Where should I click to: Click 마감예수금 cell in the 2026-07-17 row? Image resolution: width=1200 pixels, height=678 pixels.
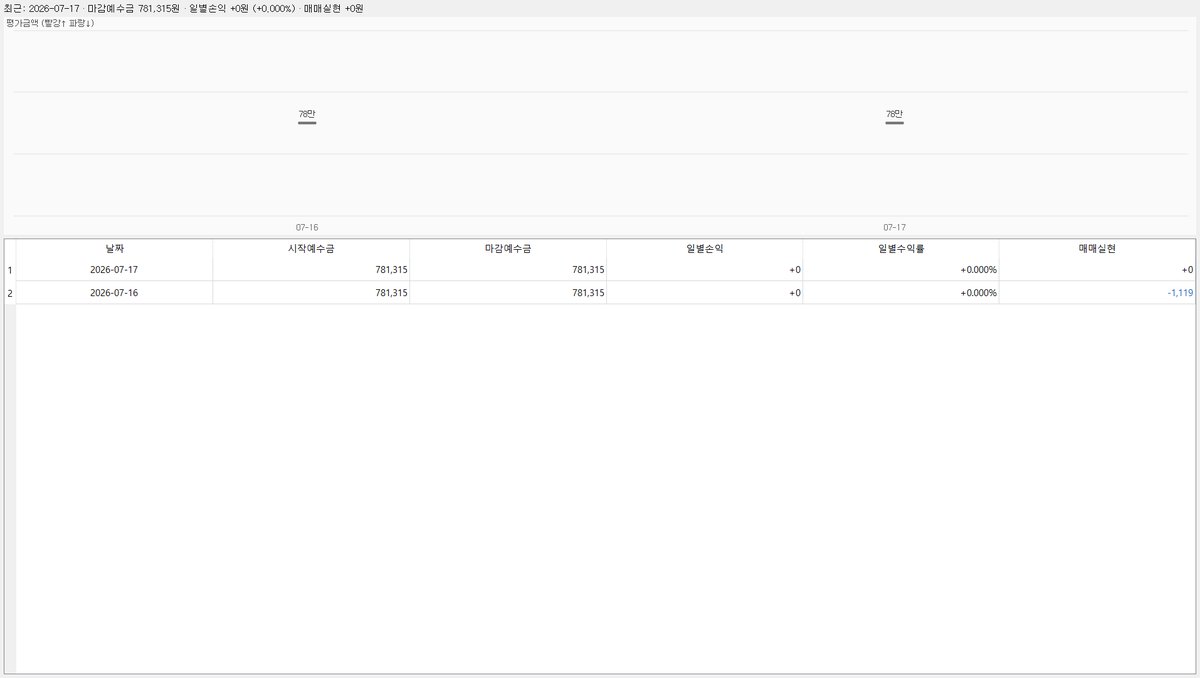(x=508, y=270)
